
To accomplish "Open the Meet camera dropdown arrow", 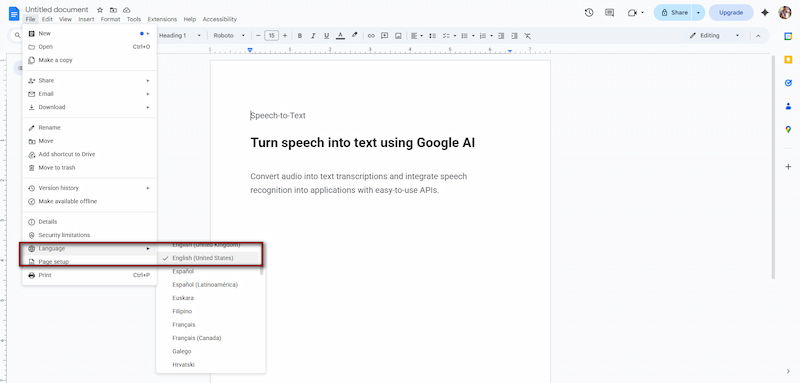I will click(642, 13).
